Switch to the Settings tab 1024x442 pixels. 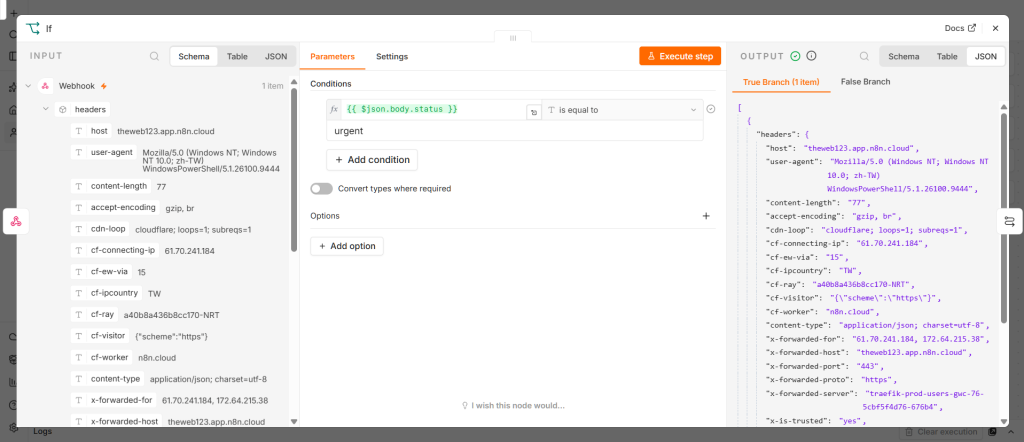point(392,56)
